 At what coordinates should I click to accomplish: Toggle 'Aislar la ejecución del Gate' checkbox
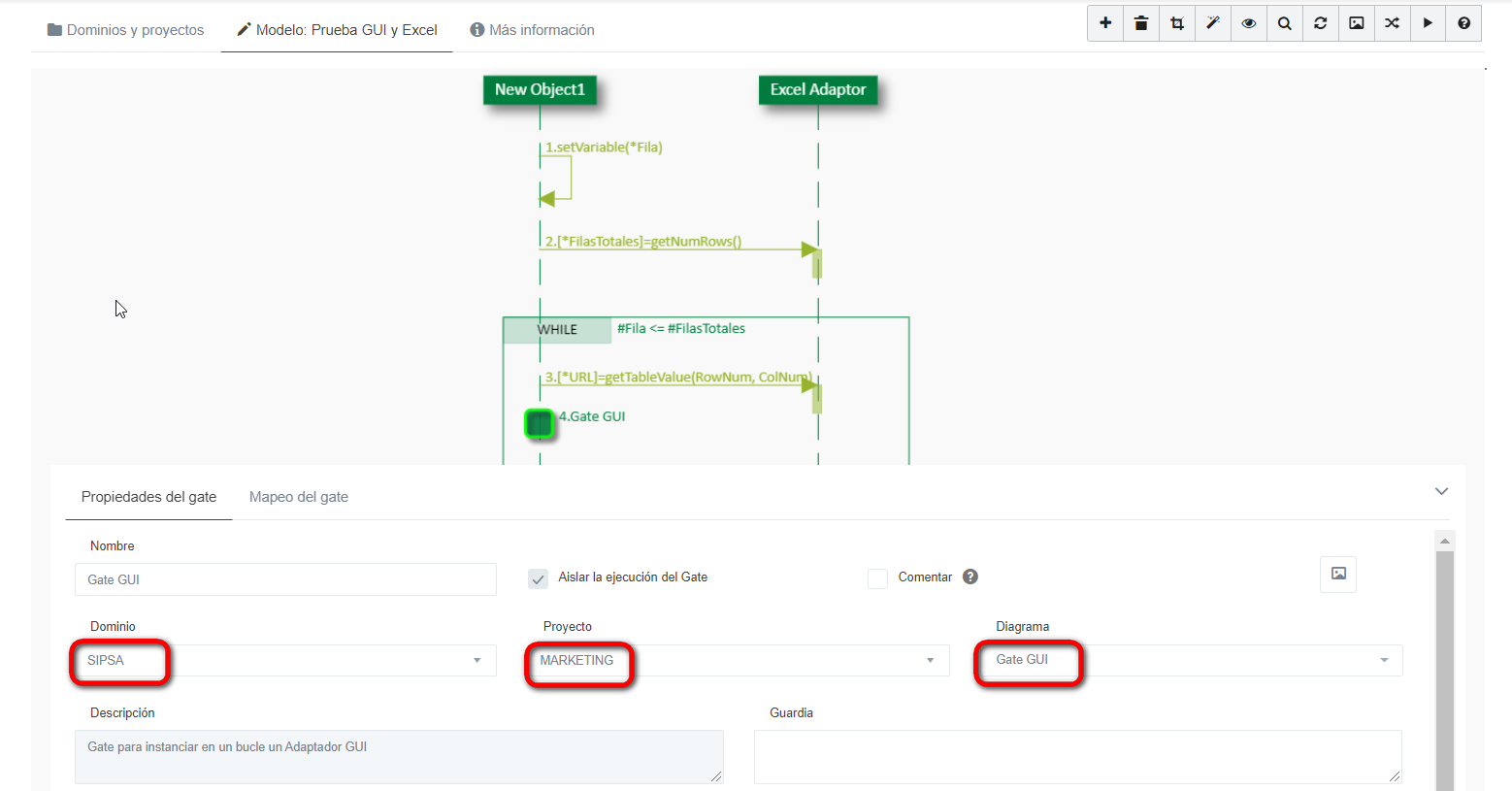(538, 578)
